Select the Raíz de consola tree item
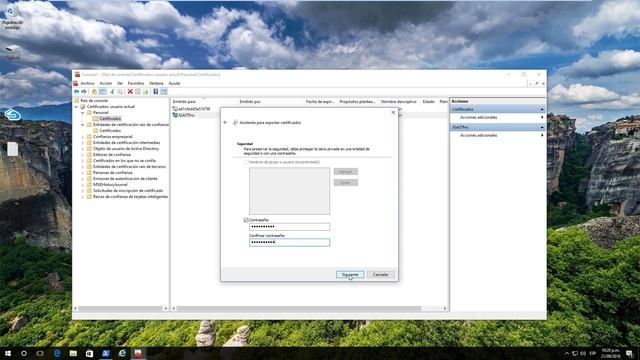The width and height of the screenshot is (640, 360). pos(94,100)
